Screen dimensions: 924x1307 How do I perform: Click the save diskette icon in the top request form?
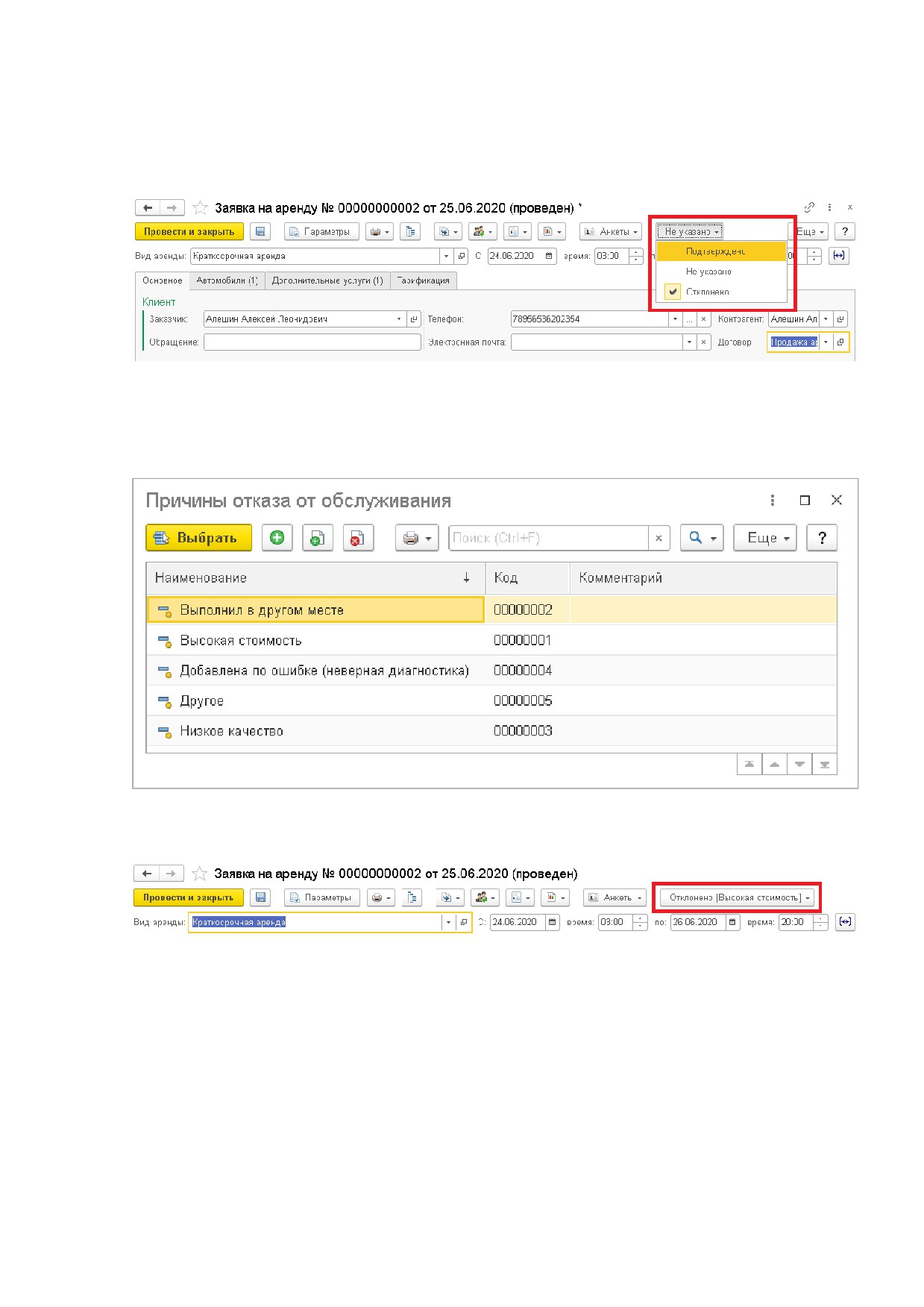point(260,232)
